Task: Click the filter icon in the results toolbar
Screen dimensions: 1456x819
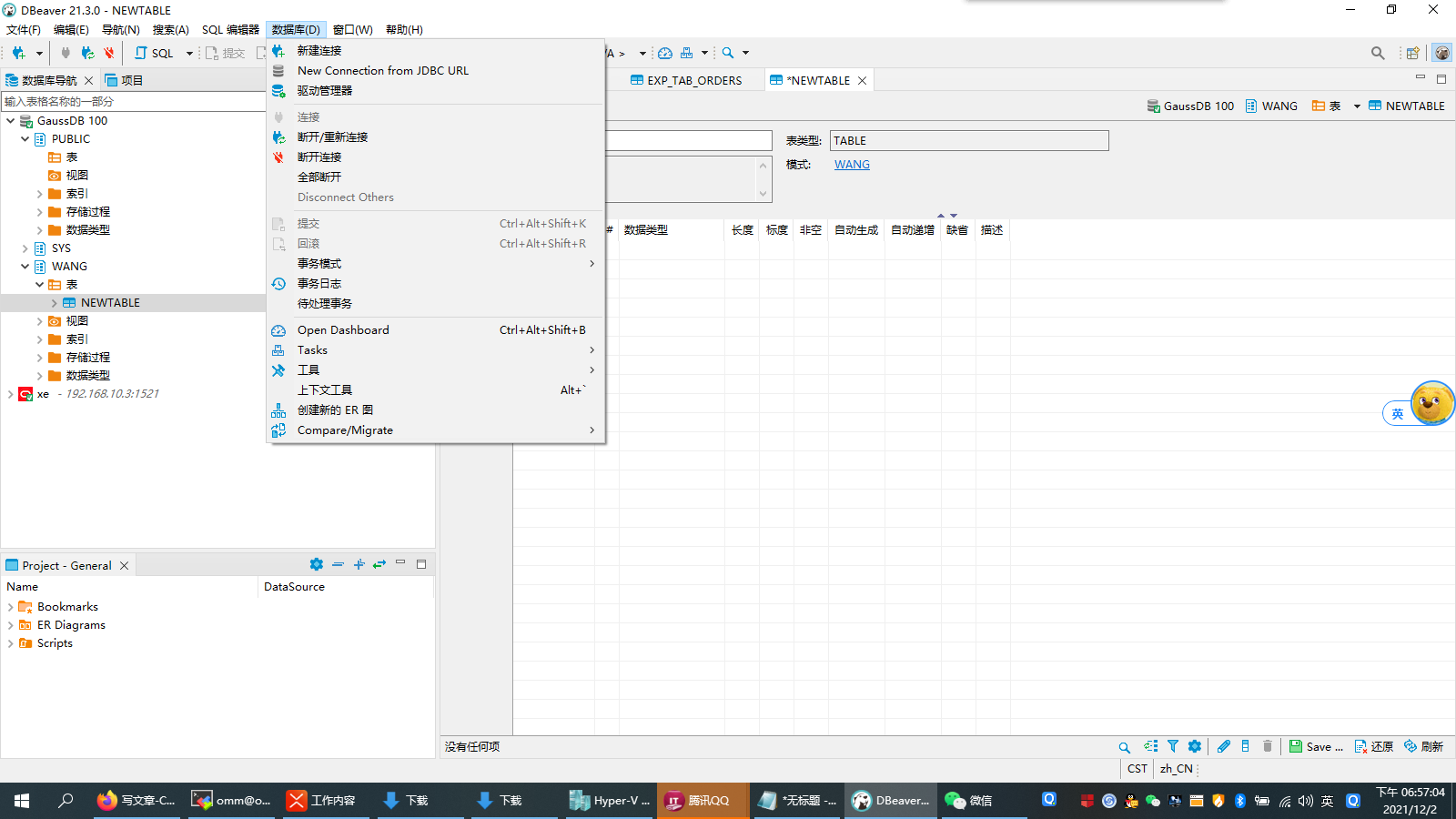Action: click(x=1172, y=746)
